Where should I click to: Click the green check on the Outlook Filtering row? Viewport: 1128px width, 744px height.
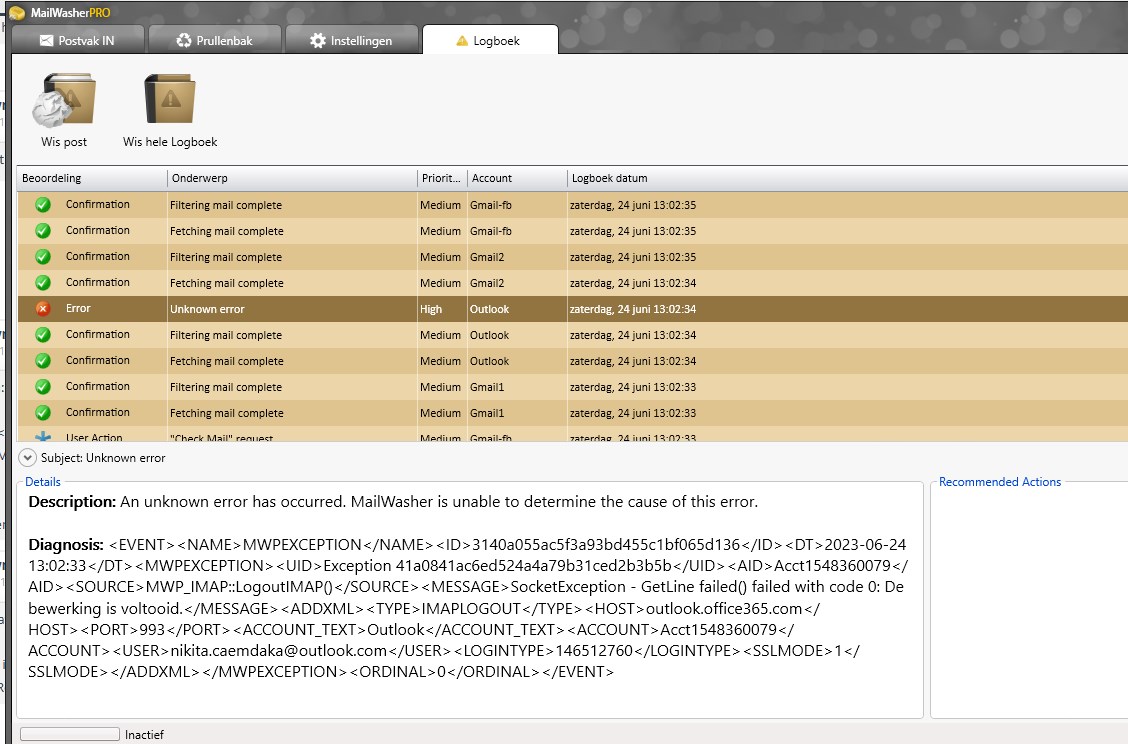tap(43, 335)
